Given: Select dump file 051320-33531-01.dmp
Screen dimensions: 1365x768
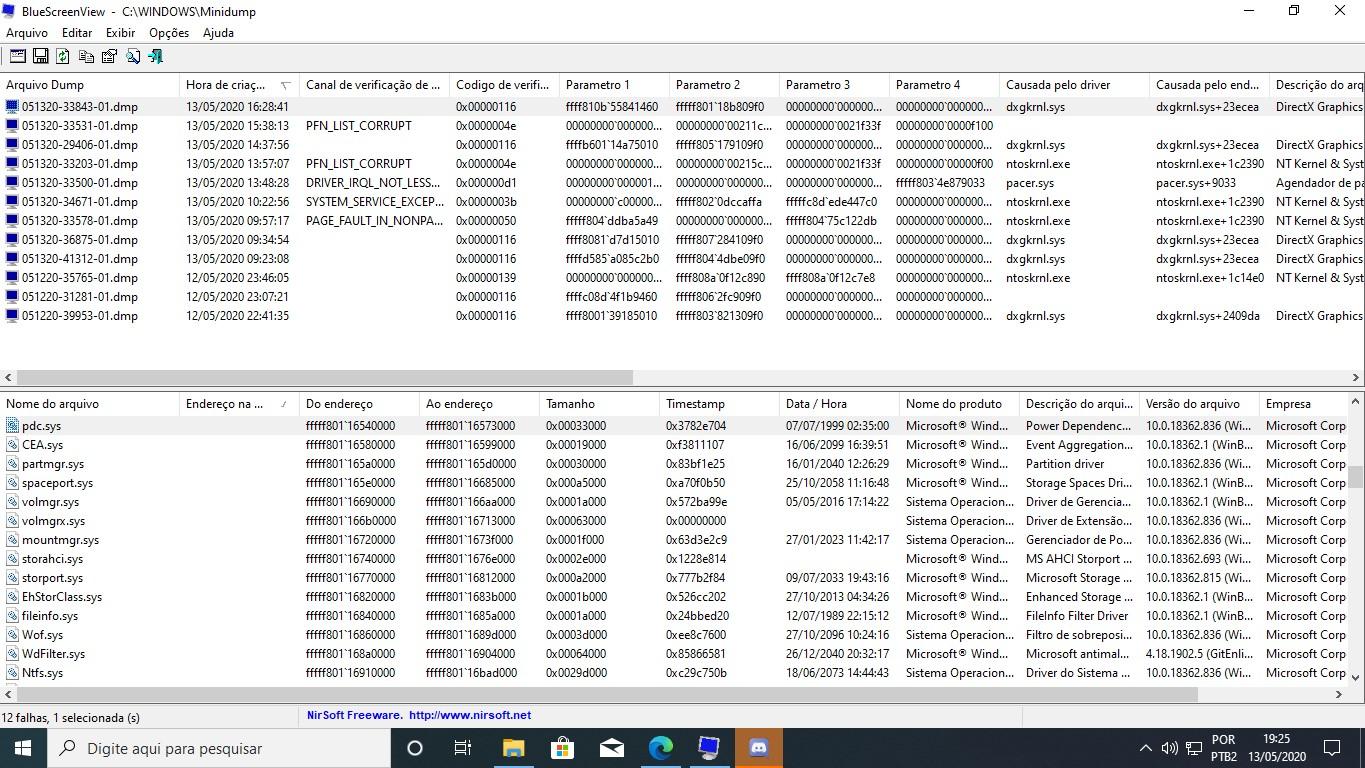Looking at the screenshot, I should (x=80, y=126).
